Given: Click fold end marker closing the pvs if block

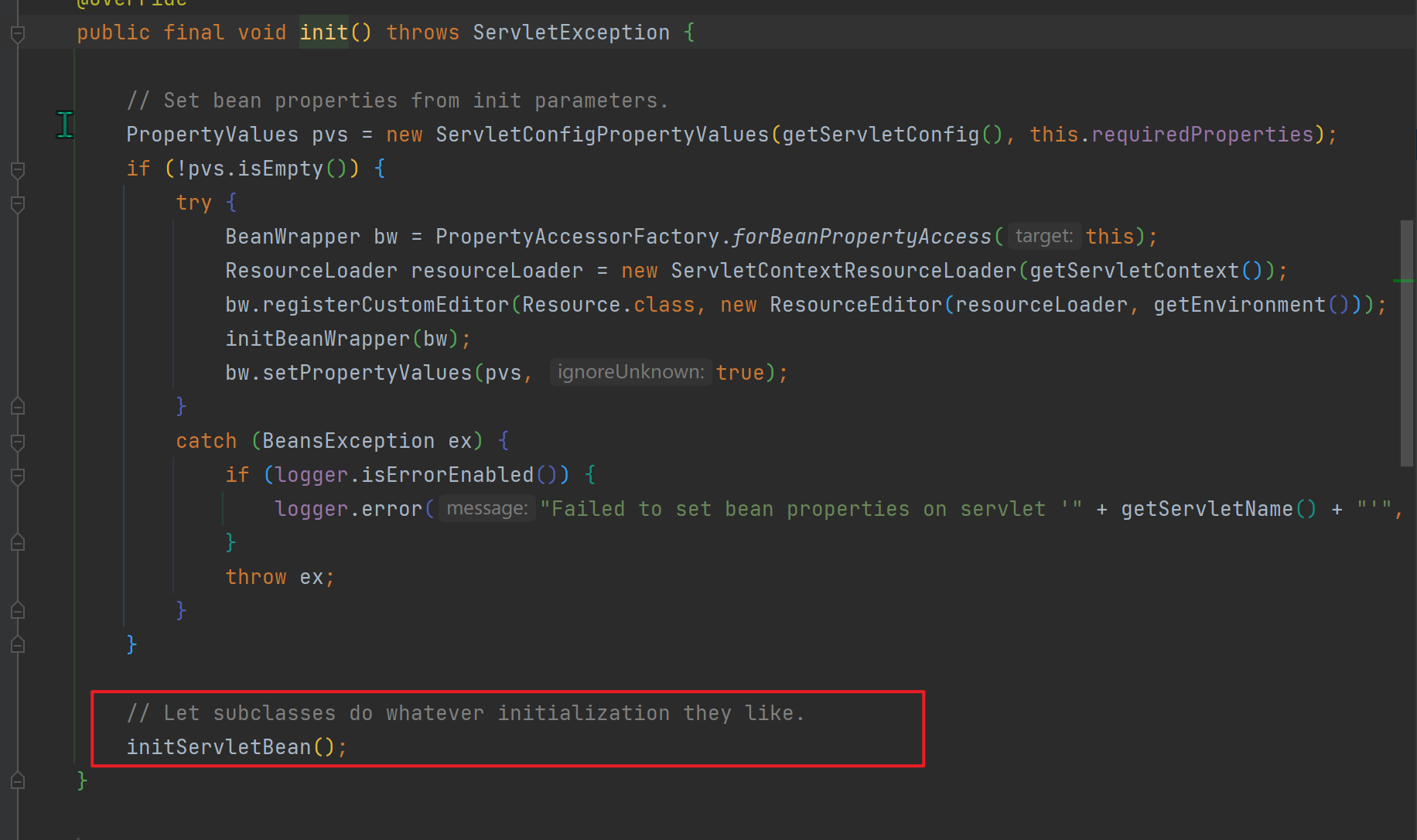Looking at the screenshot, I should (18, 644).
